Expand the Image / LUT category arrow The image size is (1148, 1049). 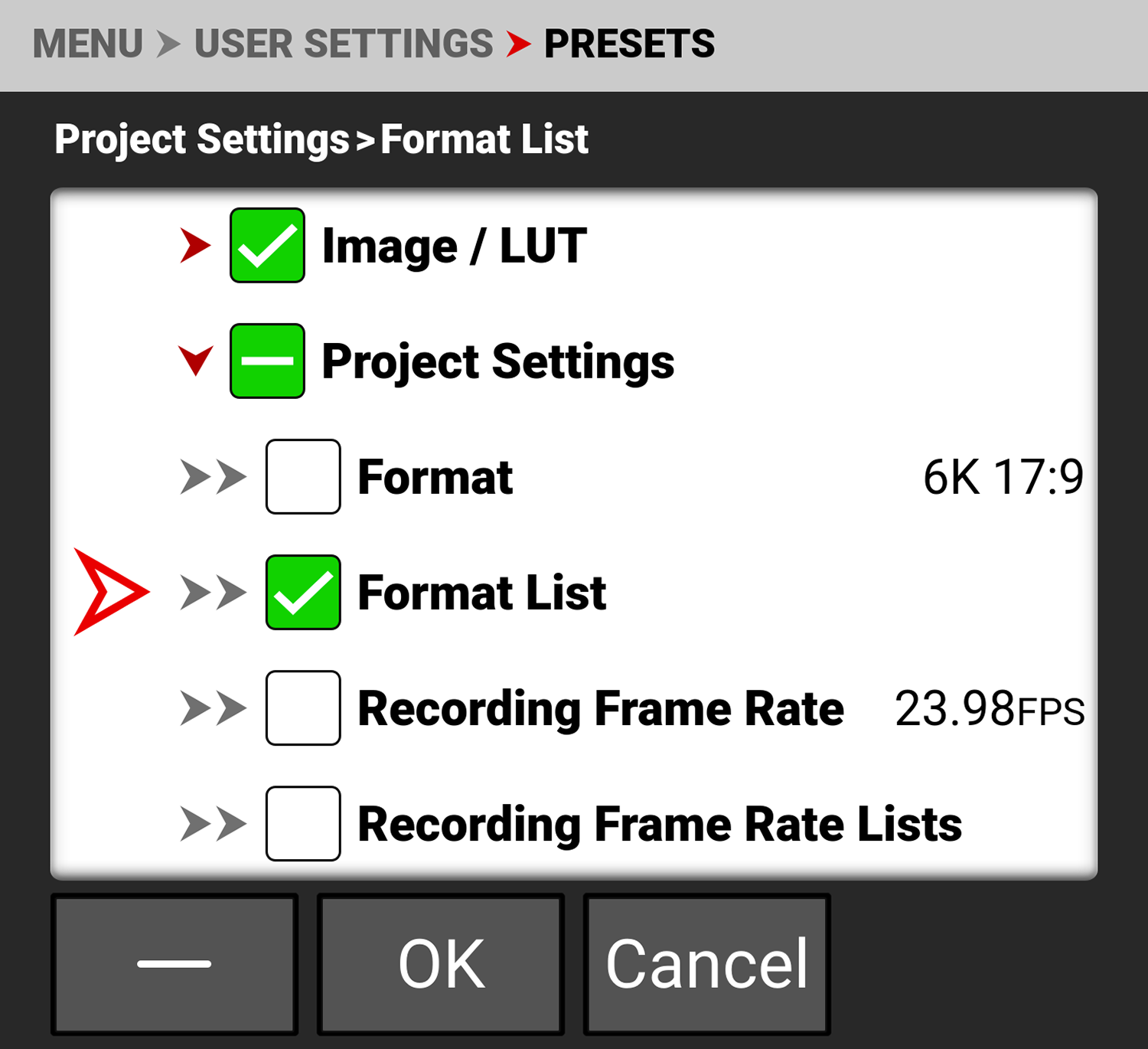coord(195,245)
